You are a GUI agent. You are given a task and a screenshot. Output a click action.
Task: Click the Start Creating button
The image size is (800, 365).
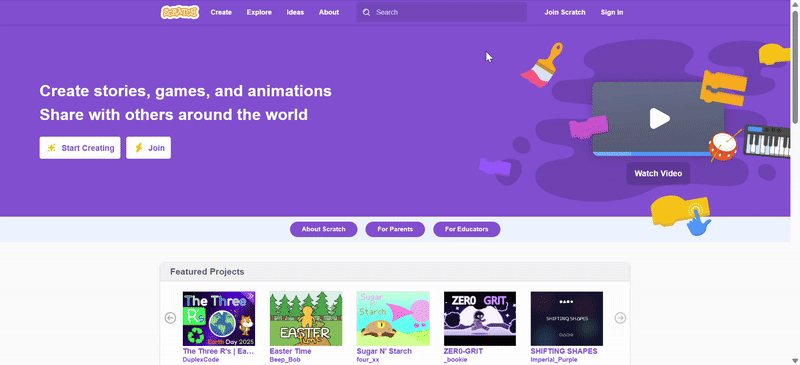(80, 148)
